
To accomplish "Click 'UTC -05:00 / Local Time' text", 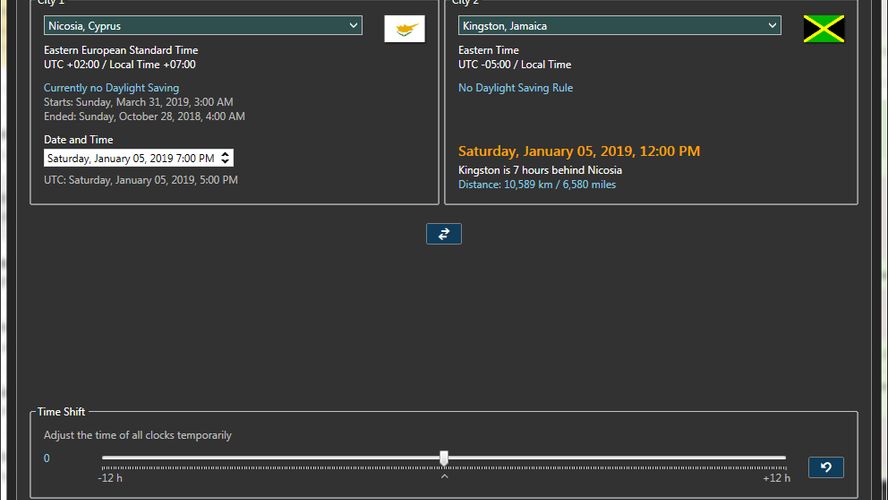I will (x=515, y=65).
